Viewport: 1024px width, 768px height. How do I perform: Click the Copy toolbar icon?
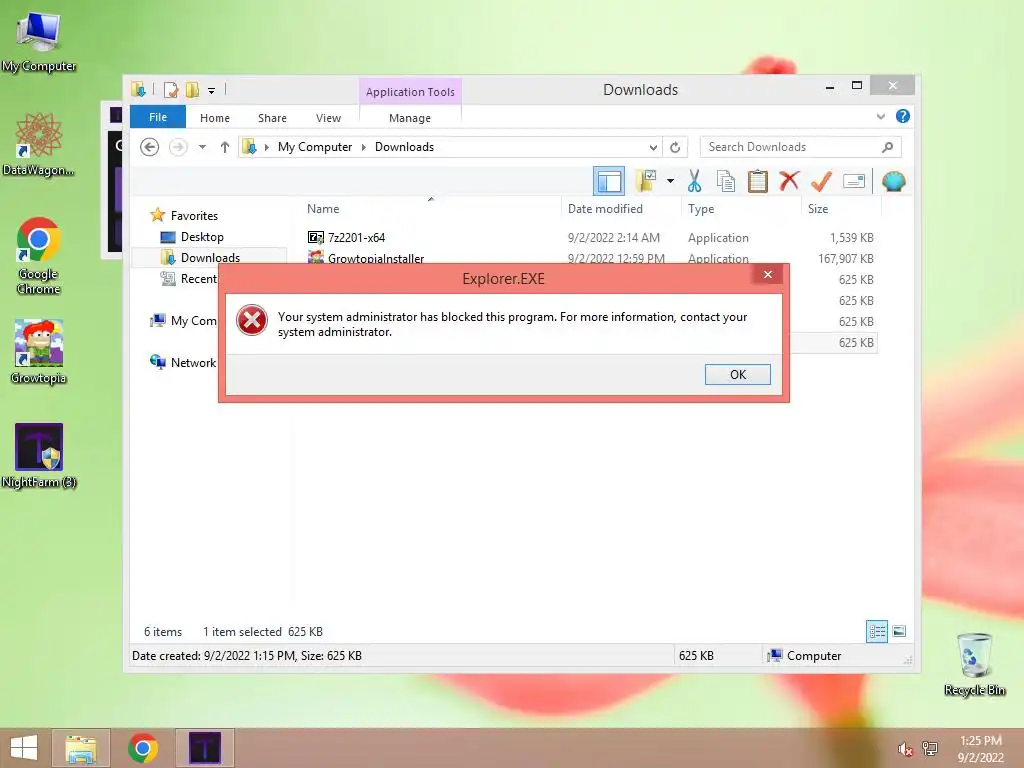(726, 181)
